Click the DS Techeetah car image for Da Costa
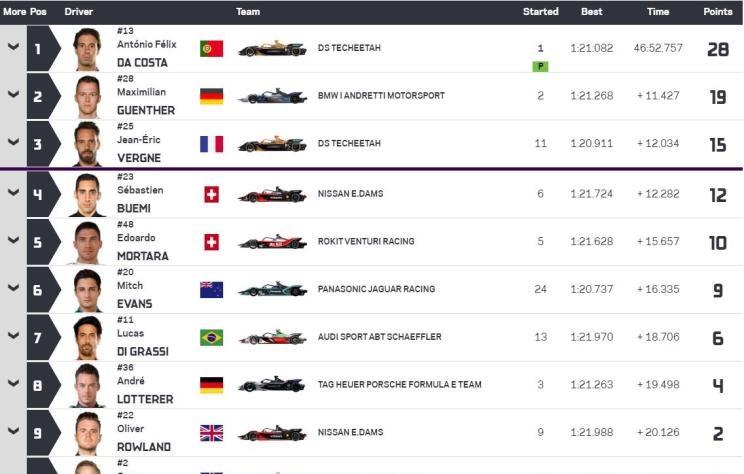This screenshot has height=474, width=744. 272,48
